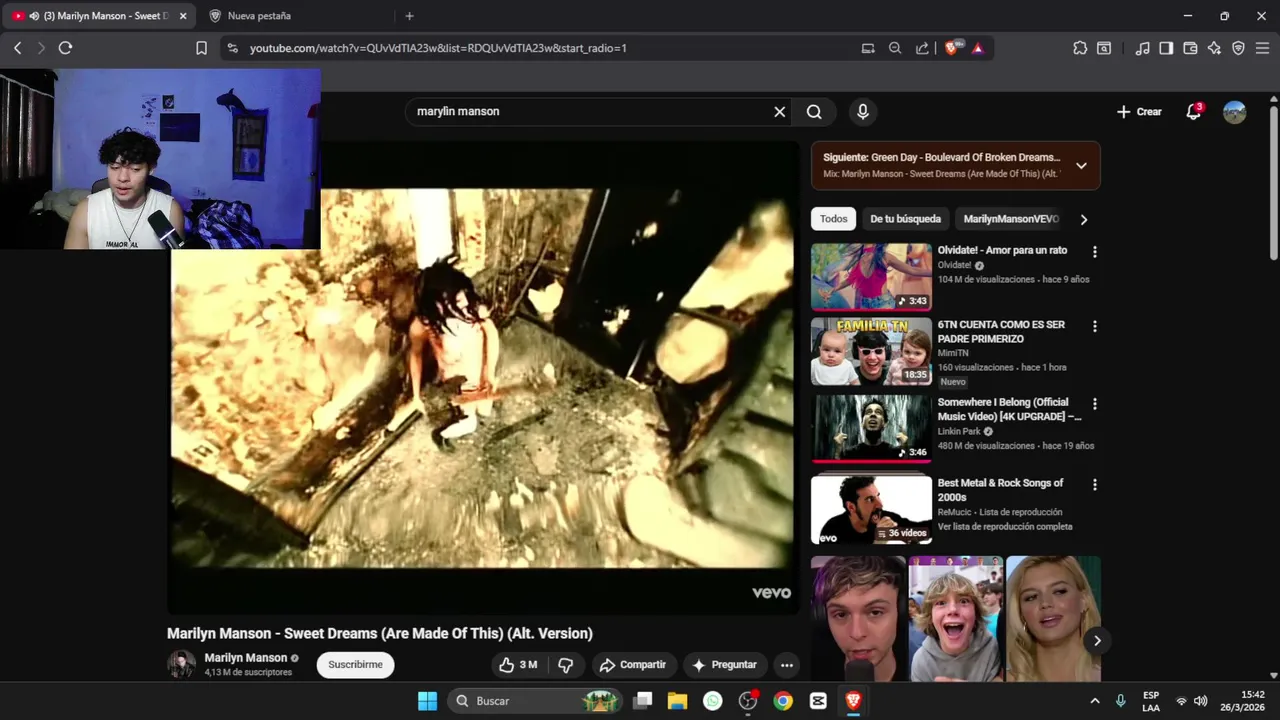Go back to previous page
The height and width of the screenshot is (720, 1280).
point(17,48)
